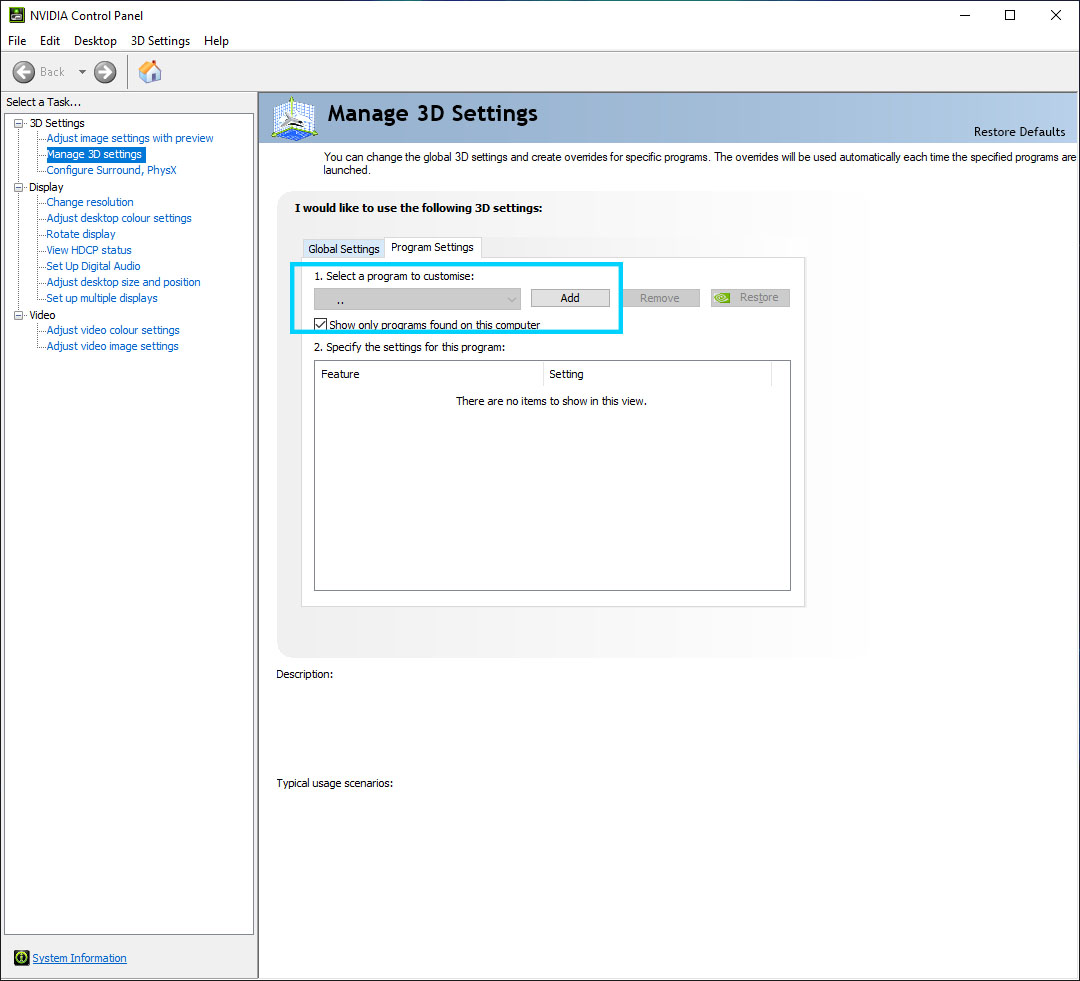Open Adjust desktop size and position
The image size is (1080, 981).
point(123,282)
